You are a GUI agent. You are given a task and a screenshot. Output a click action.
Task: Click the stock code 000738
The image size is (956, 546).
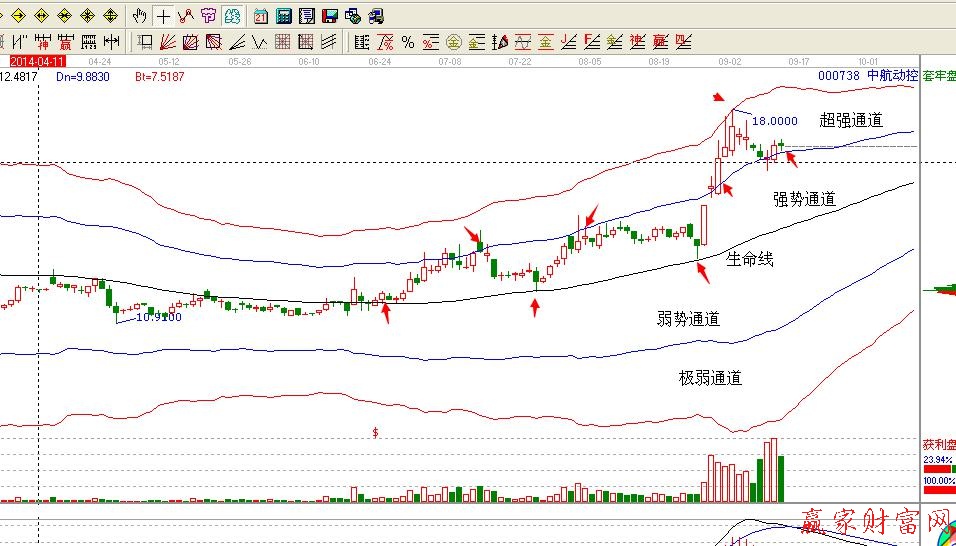click(840, 76)
